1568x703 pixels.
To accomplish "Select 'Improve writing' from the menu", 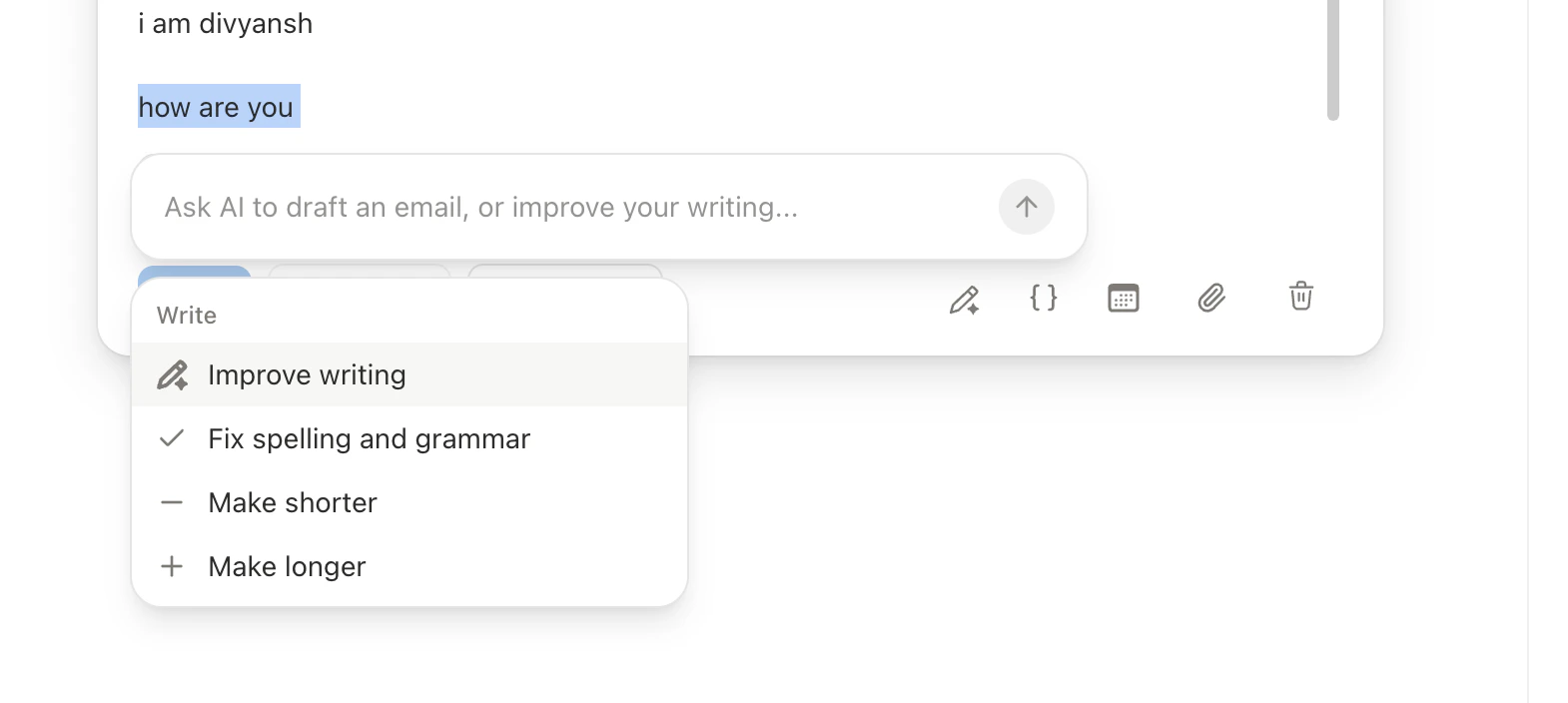I will (x=307, y=374).
